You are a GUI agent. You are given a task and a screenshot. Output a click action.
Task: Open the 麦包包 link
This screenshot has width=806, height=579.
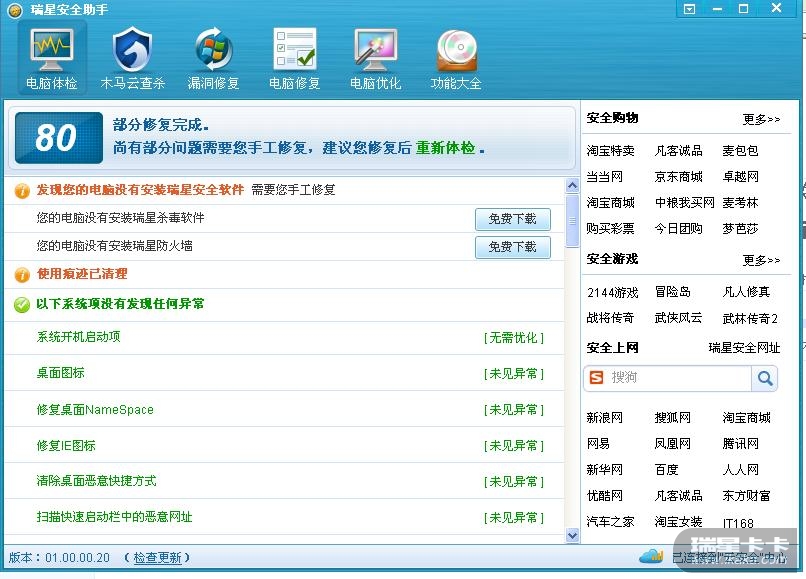(740, 151)
